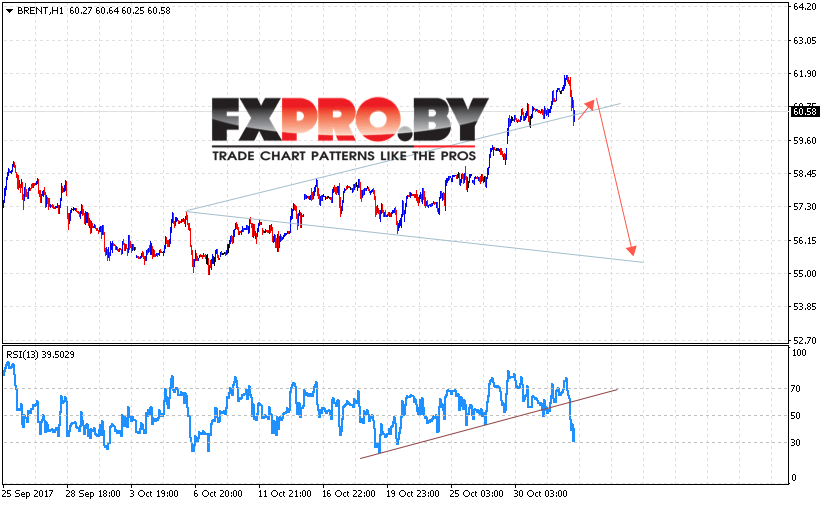Select the brown RSI trendline
The width and height of the screenshot is (828, 505).
pos(488,424)
